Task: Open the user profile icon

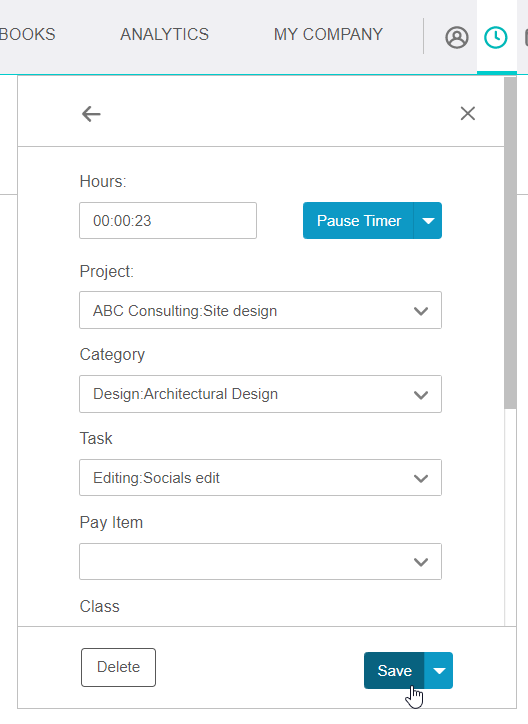Action: point(456,37)
